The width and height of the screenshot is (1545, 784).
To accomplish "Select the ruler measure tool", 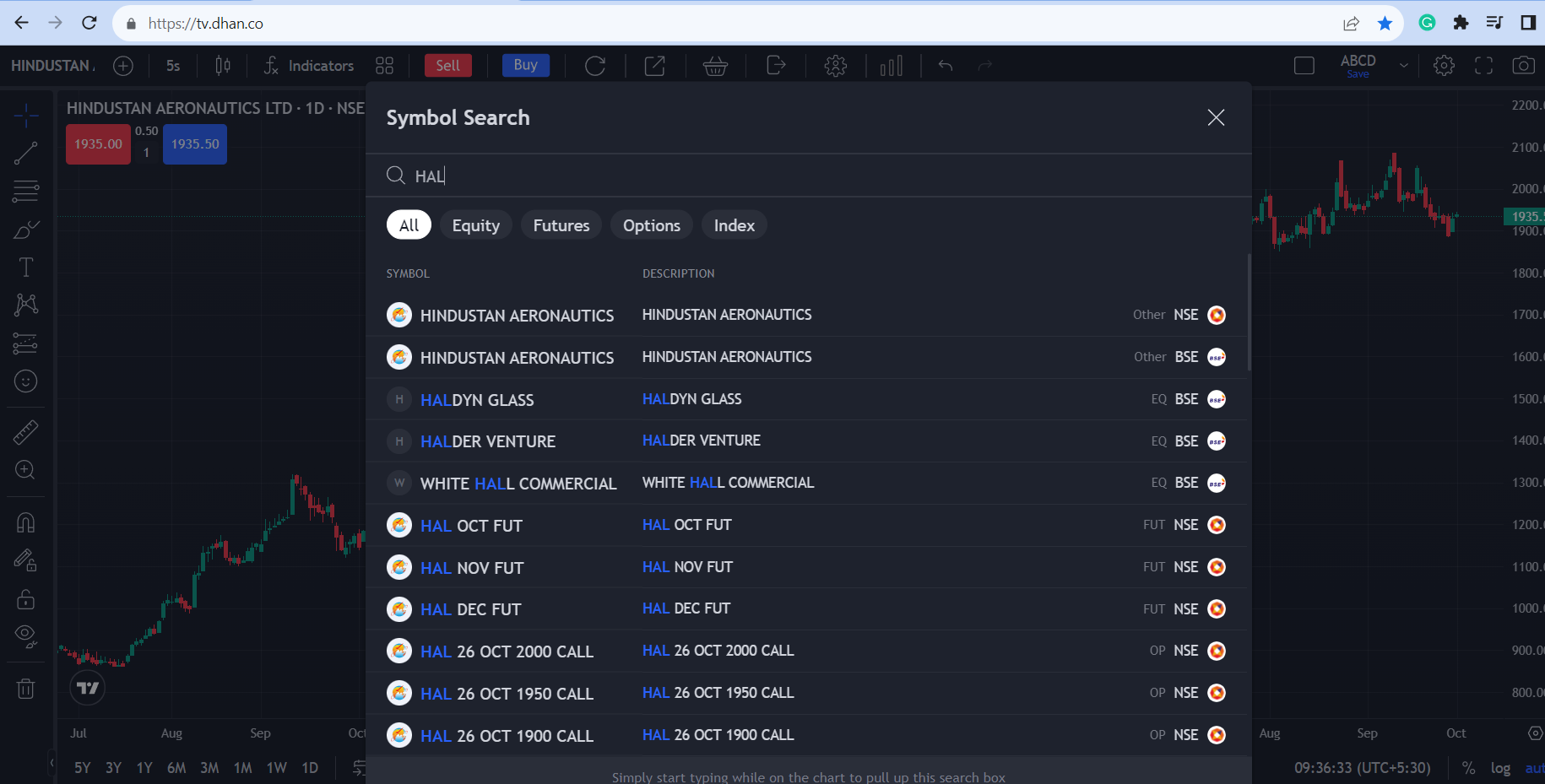I will 25,432.
